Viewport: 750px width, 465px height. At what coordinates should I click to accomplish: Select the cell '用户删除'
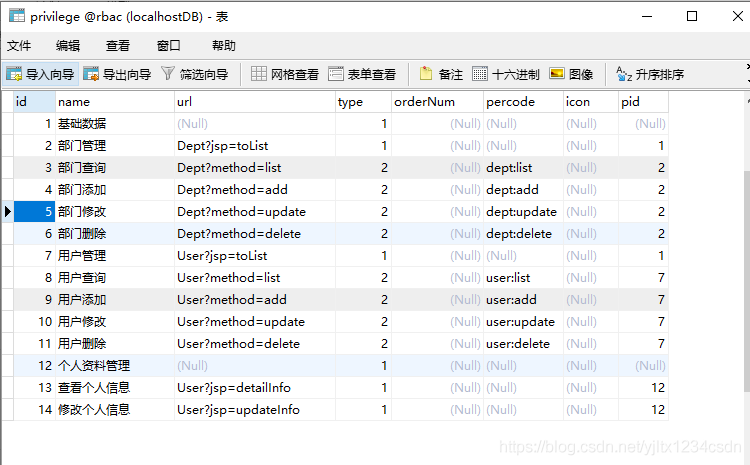pyautogui.click(x=115, y=344)
